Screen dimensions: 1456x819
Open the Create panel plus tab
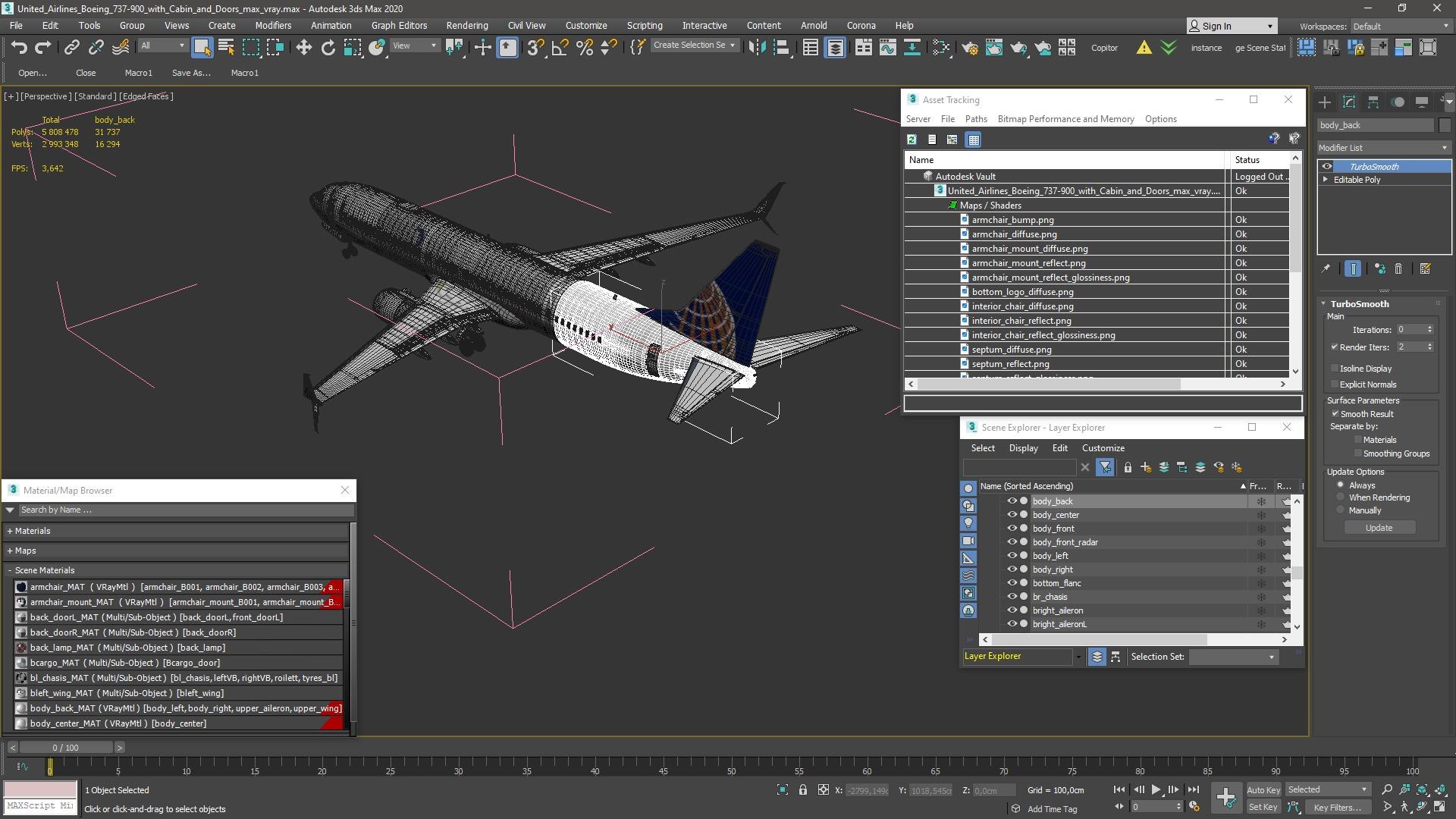click(1324, 102)
